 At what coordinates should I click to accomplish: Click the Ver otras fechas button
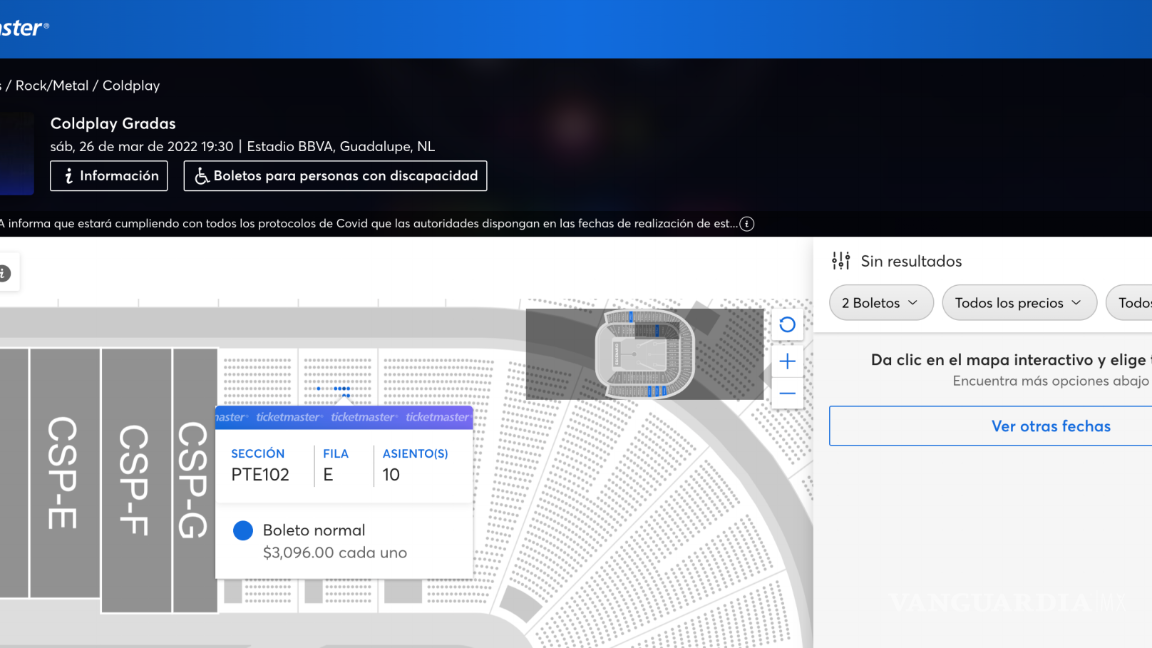pyautogui.click(x=1051, y=425)
